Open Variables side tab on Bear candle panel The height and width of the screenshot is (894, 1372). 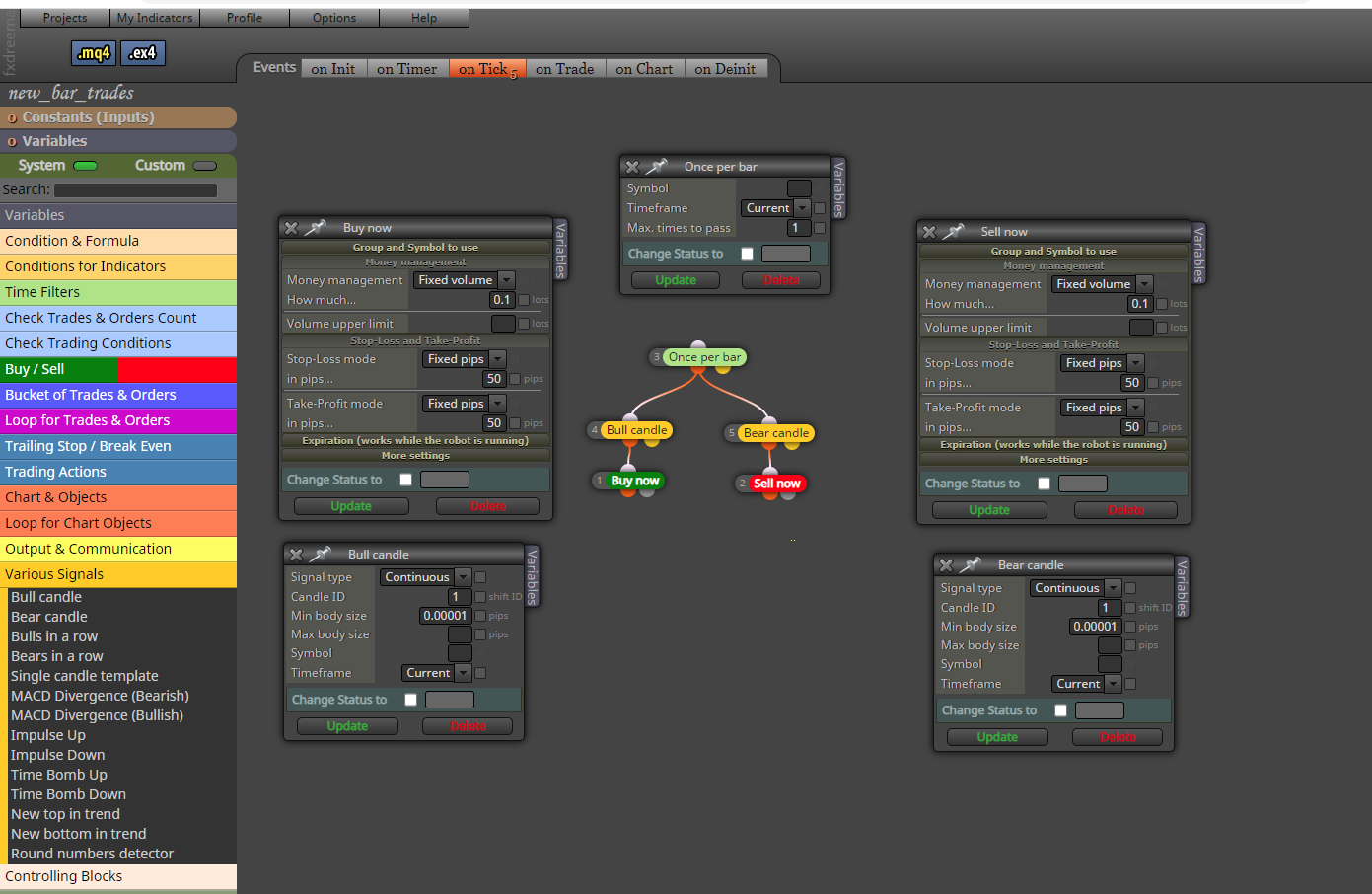point(1182,587)
